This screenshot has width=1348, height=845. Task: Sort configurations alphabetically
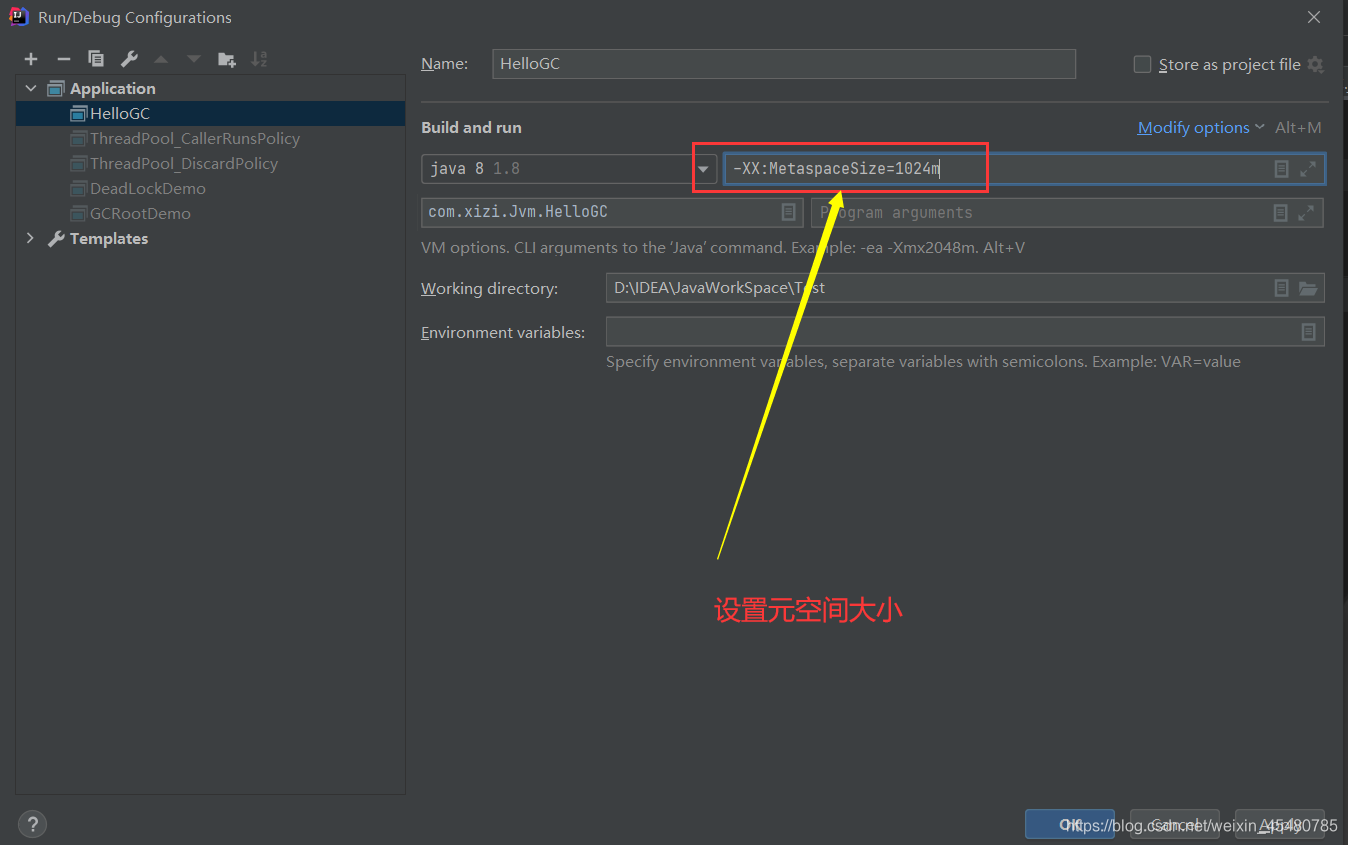coord(259,59)
